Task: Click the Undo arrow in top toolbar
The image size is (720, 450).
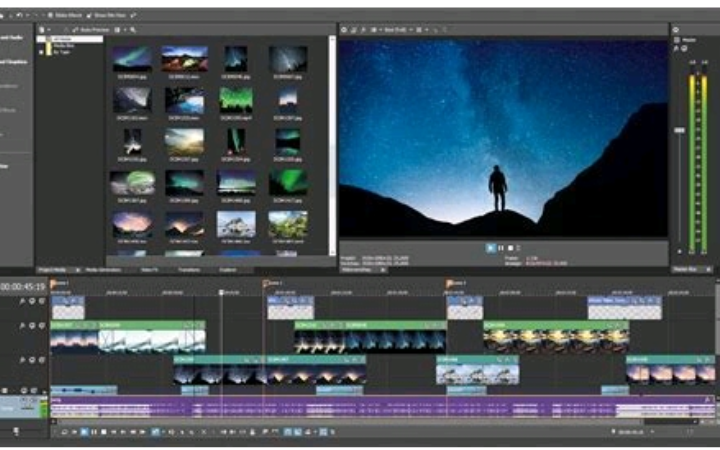Action: [x=19, y=15]
